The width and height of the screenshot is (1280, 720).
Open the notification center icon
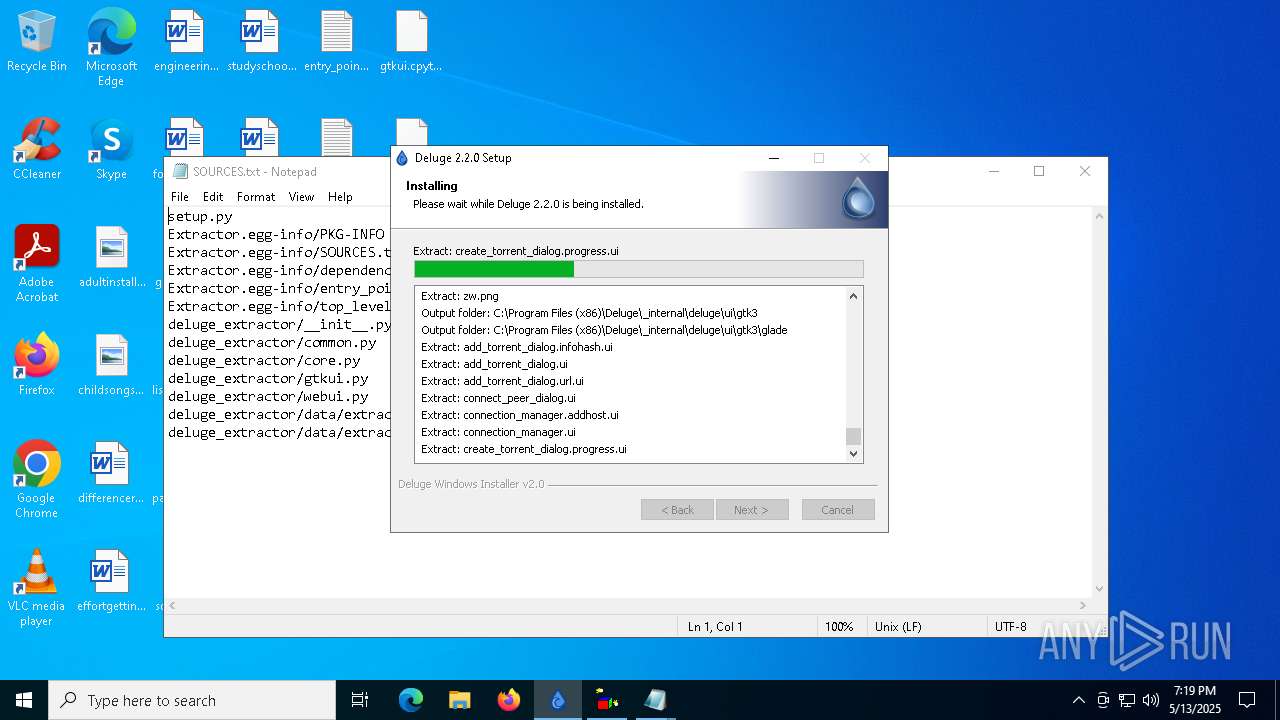pyautogui.click(x=1247, y=700)
